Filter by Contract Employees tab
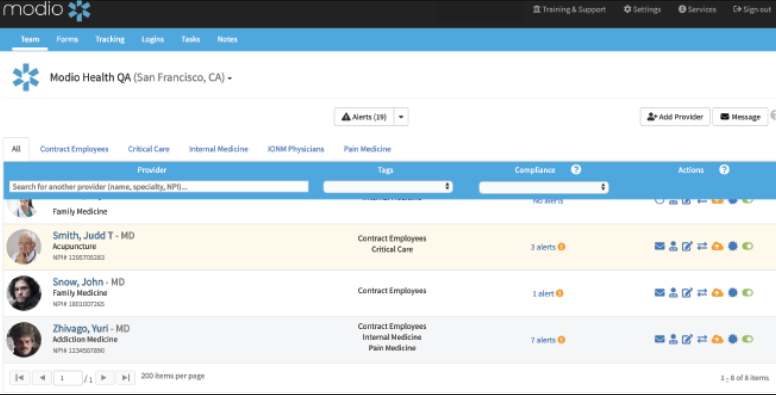The height and width of the screenshot is (395, 776). pyautogui.click(x=74, y=149)
